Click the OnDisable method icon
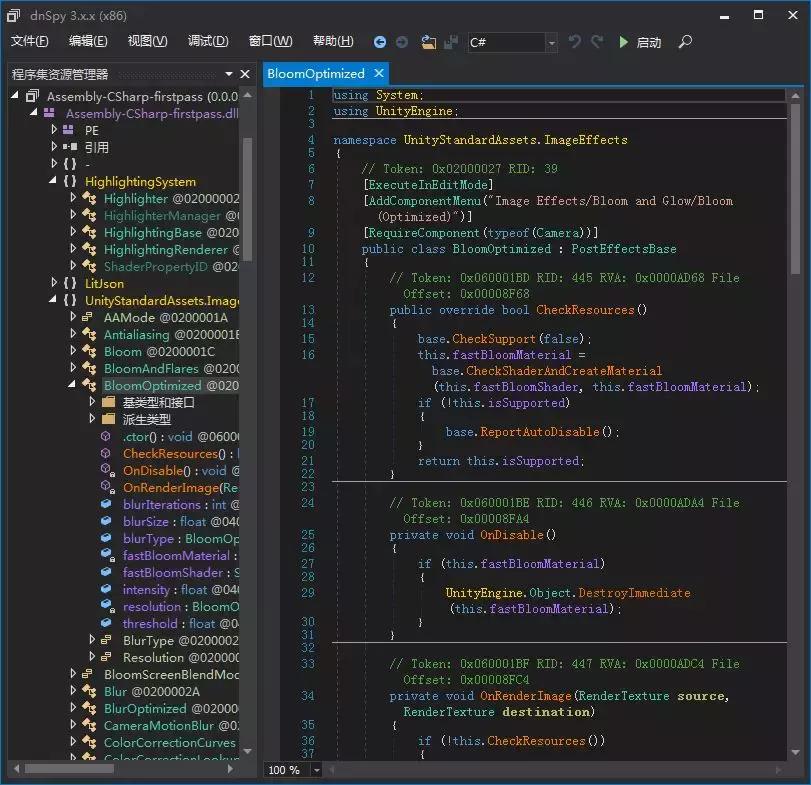Viewport: 811px width, 785px height. click(x=104, y=470)
